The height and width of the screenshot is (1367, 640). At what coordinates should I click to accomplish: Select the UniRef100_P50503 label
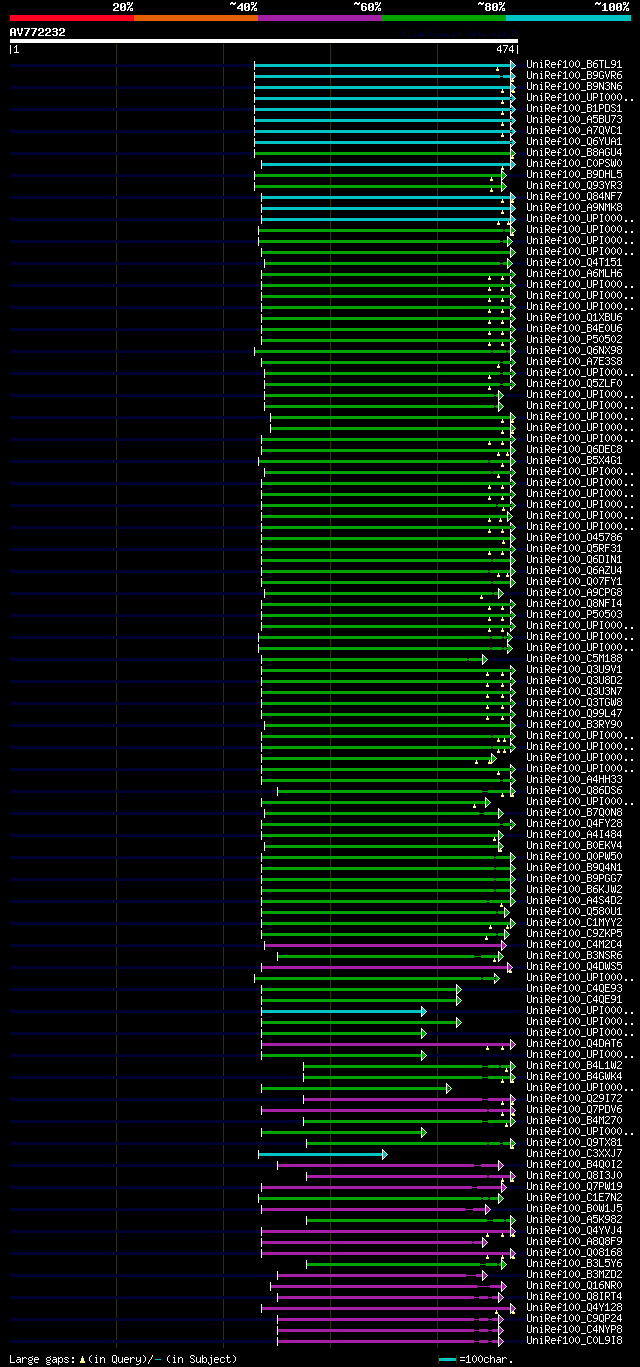pos(576,614)
